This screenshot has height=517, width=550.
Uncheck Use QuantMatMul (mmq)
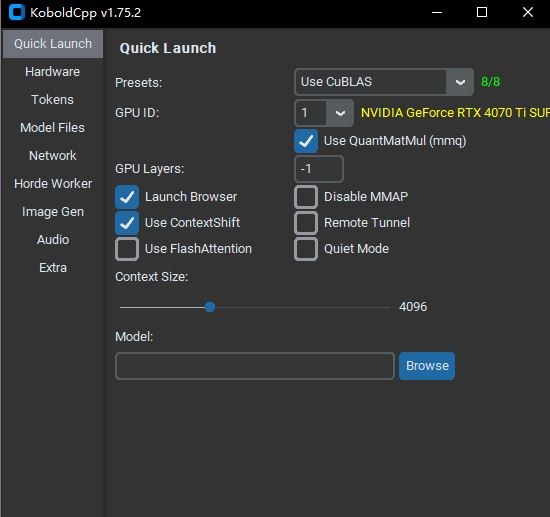[x=306, y=141]
